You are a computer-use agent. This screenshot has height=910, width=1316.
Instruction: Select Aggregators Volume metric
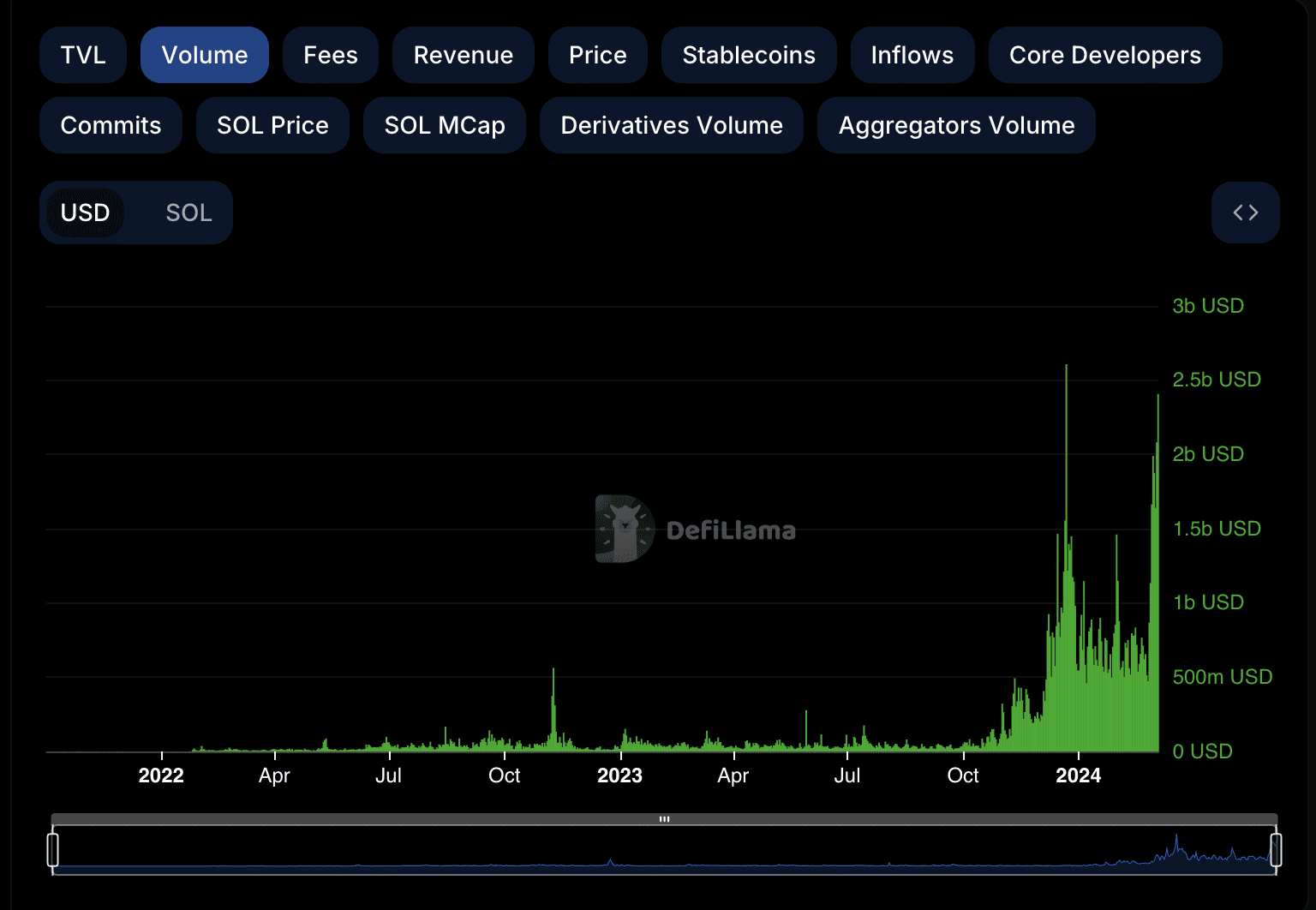(955, 125)
